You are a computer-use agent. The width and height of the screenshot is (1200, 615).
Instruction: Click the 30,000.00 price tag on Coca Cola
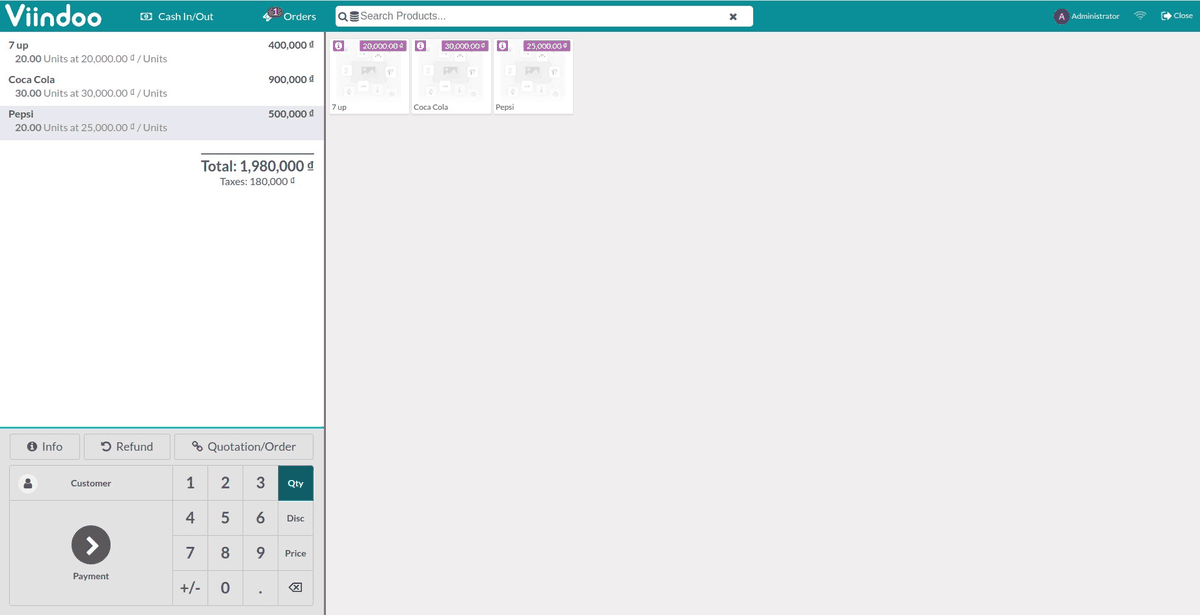[x=465, y=46]
